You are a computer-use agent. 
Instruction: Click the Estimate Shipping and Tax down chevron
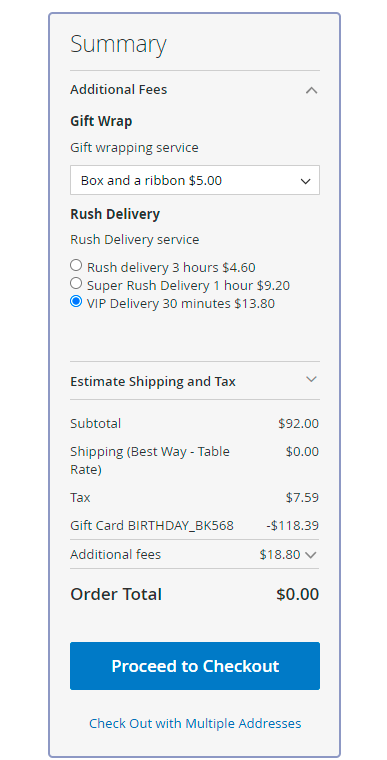coord(311,379)
